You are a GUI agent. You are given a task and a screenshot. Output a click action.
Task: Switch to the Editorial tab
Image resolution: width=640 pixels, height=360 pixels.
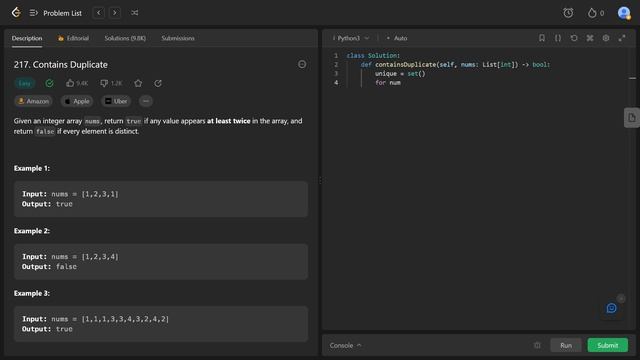[73, 38]
